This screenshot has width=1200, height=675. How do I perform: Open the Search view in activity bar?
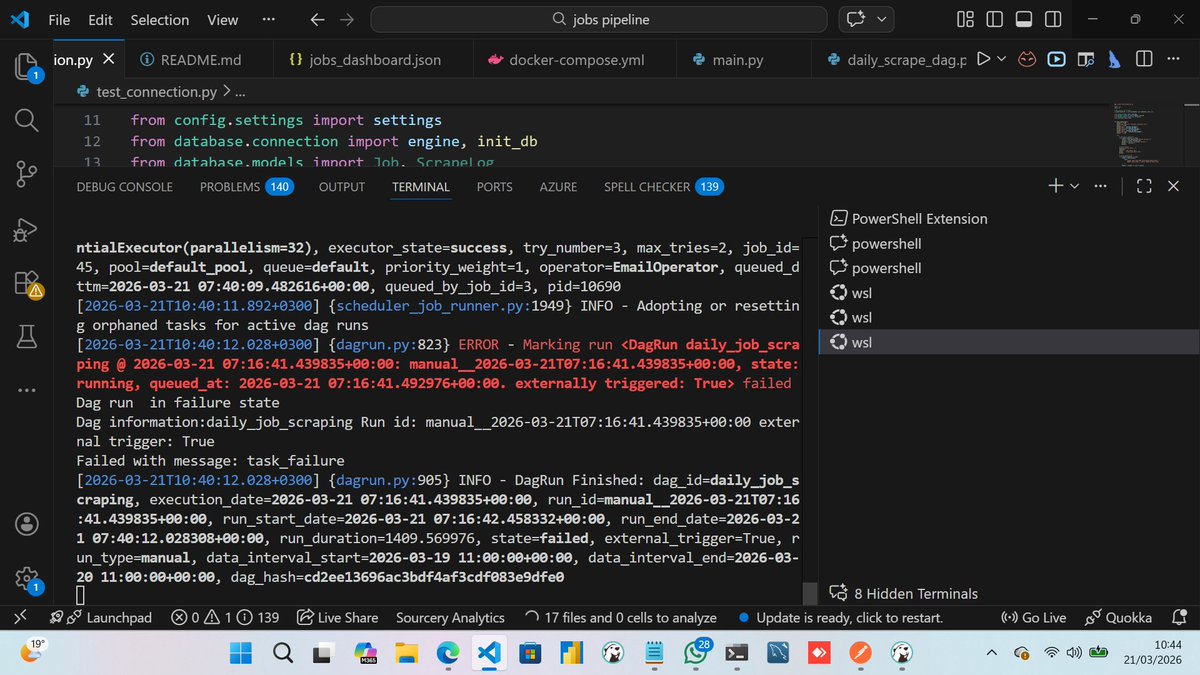[x=27, y=121]
